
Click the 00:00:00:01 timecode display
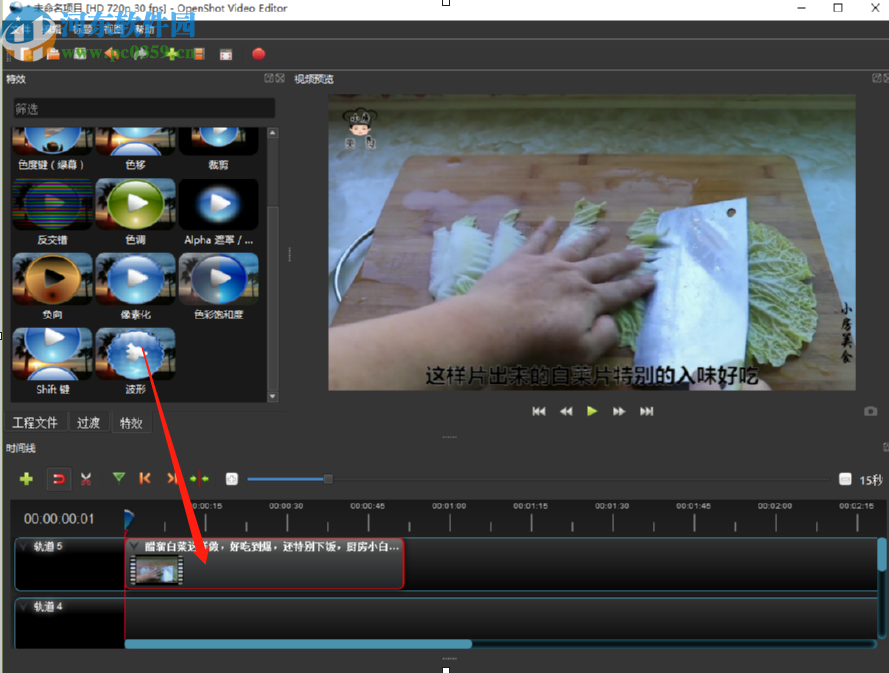click(x=59, y=519)
